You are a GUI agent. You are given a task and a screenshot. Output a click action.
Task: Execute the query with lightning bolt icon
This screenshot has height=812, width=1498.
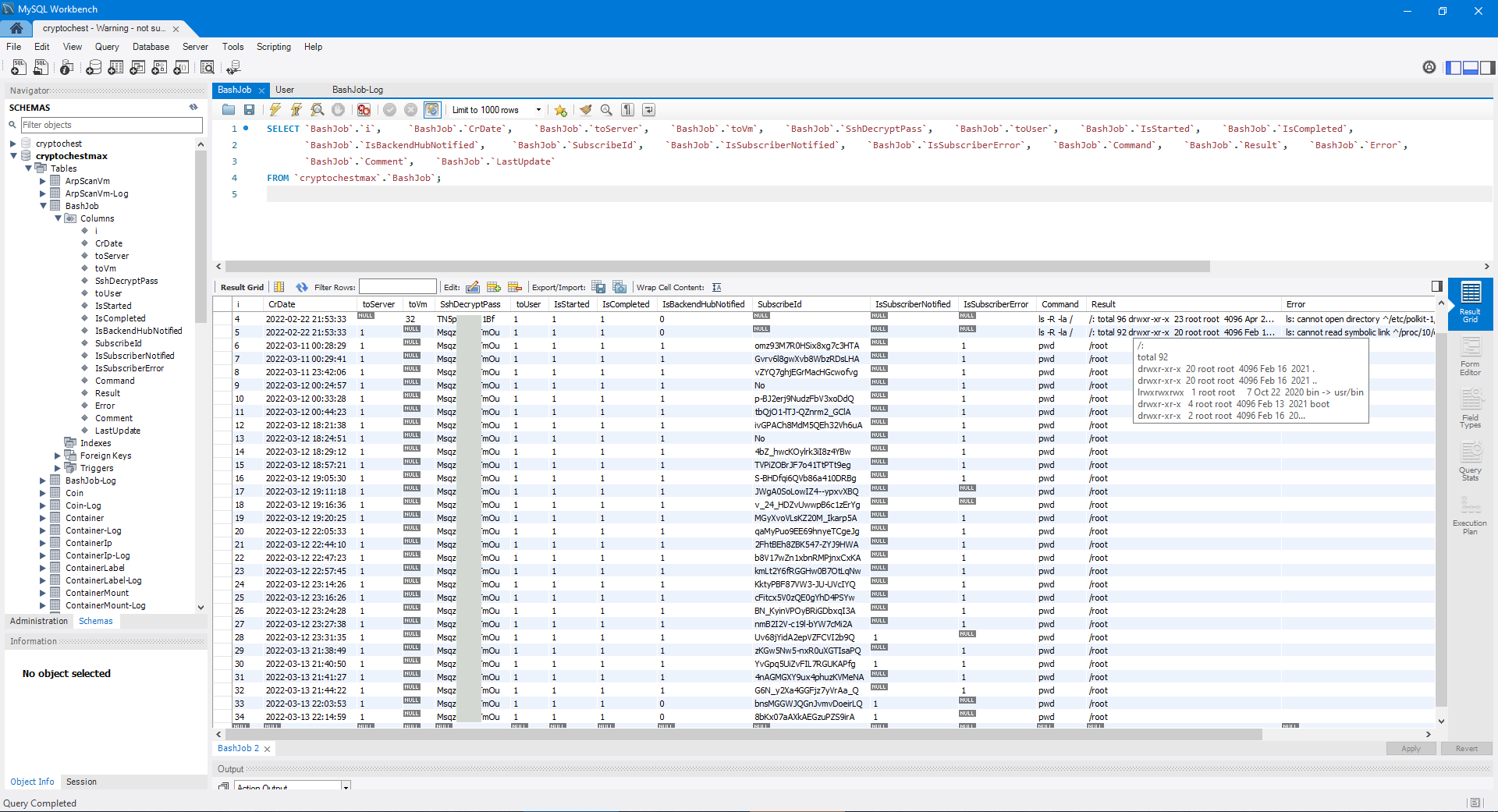[275, 110]
